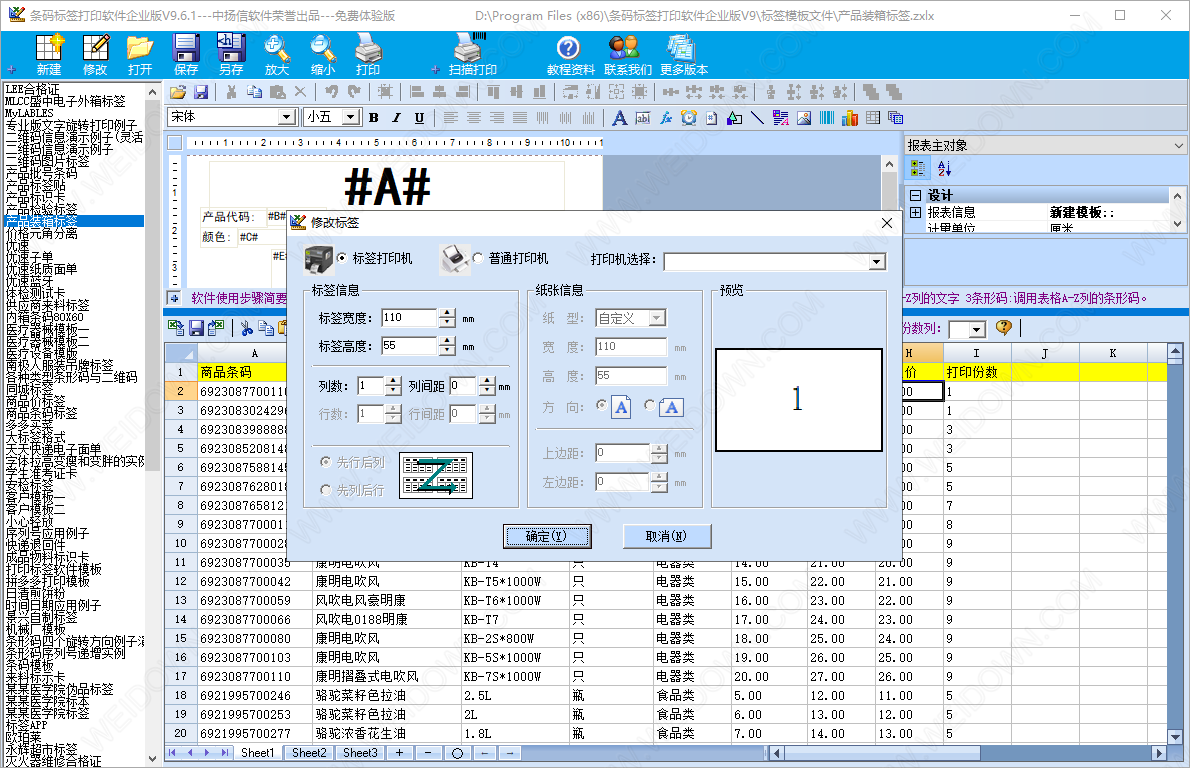This screenshot has height=768, width=1190.
Task: Select the 标签打印机 radio button
Action: tap(342, 258)
